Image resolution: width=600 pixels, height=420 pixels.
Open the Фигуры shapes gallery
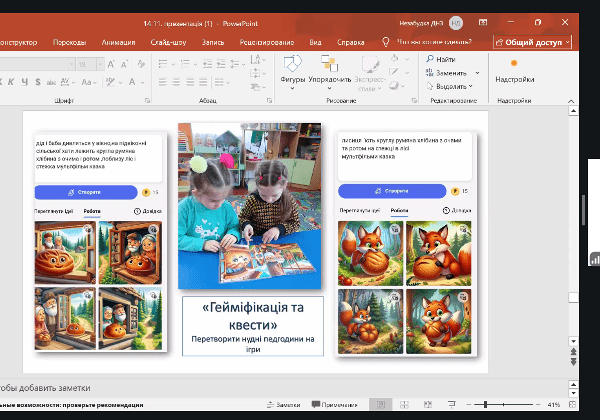293,72
